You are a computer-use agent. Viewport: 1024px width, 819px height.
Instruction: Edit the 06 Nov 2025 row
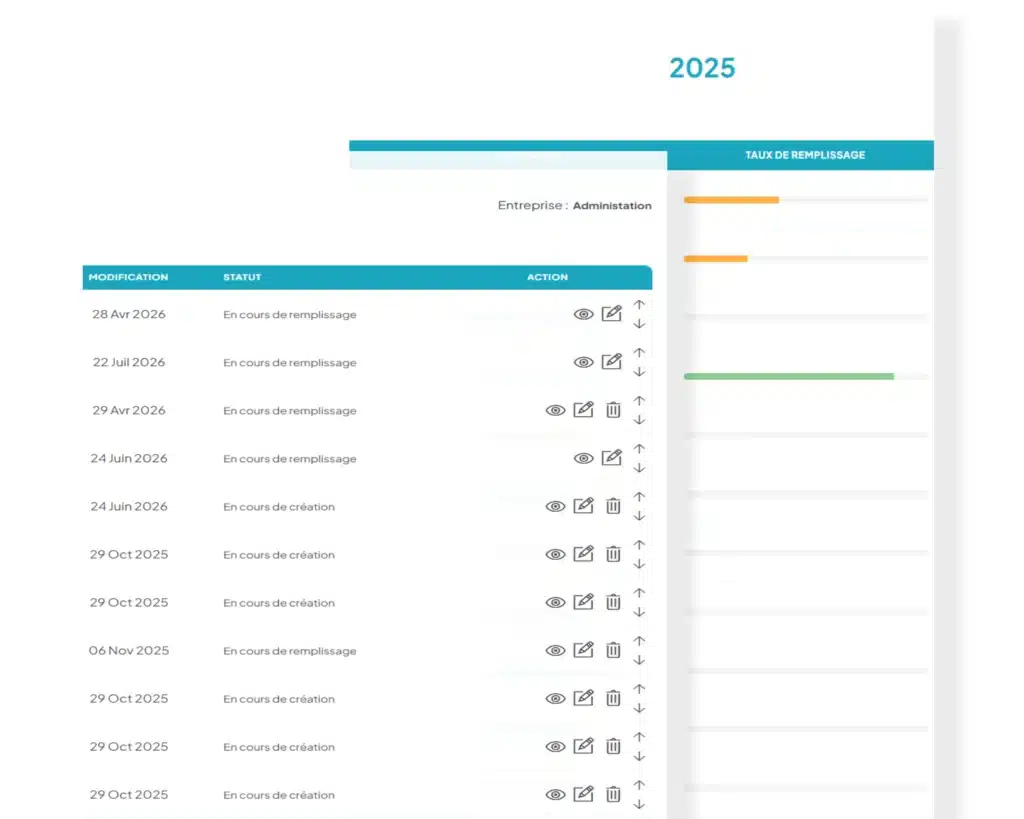coord(583,649)
